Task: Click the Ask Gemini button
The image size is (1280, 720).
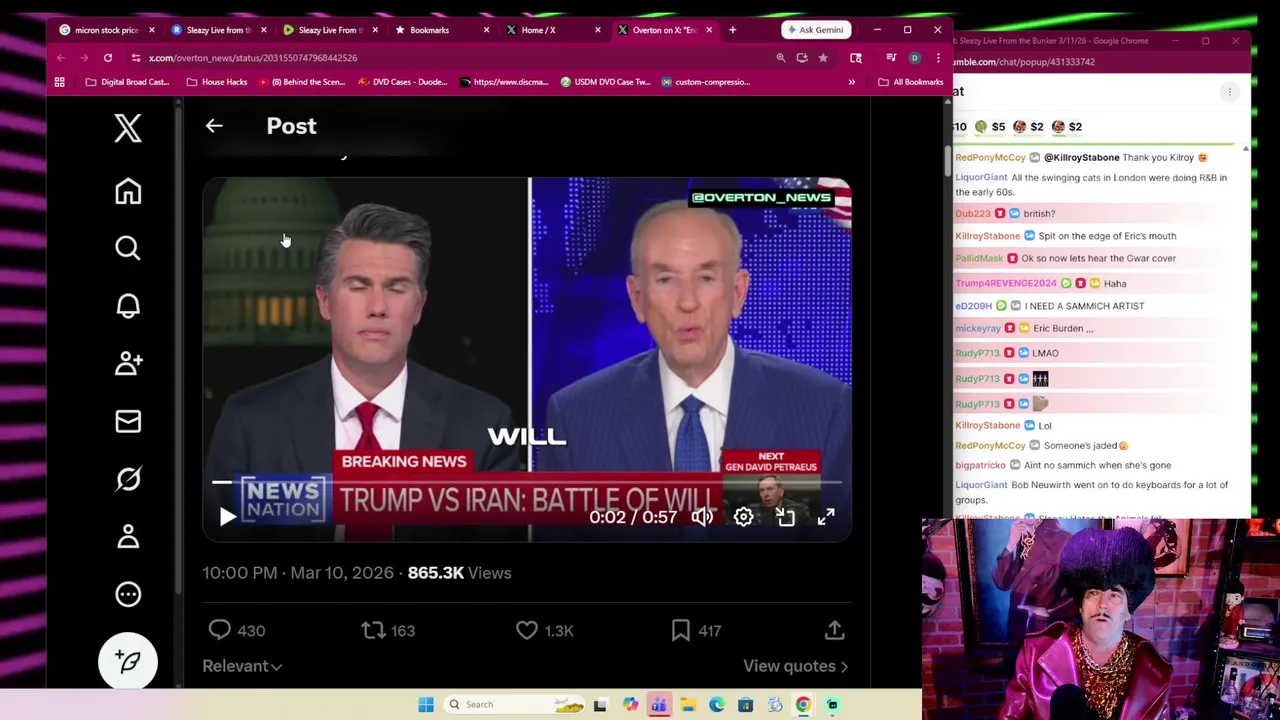Action: pos(814,30)
